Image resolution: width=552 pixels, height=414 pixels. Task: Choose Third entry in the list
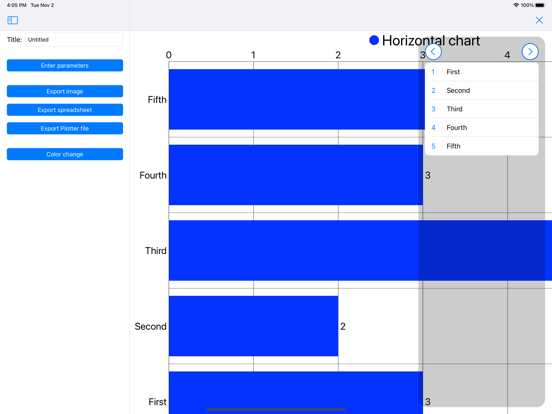click(482, 109)
